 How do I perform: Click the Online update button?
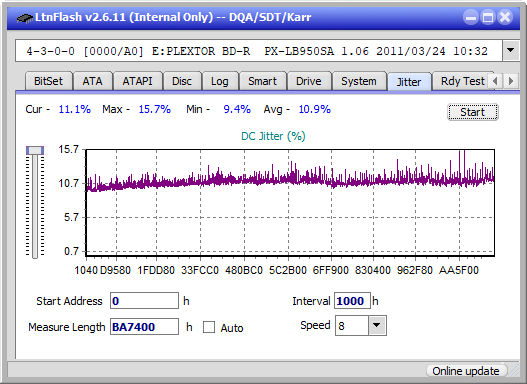point(466,371)
